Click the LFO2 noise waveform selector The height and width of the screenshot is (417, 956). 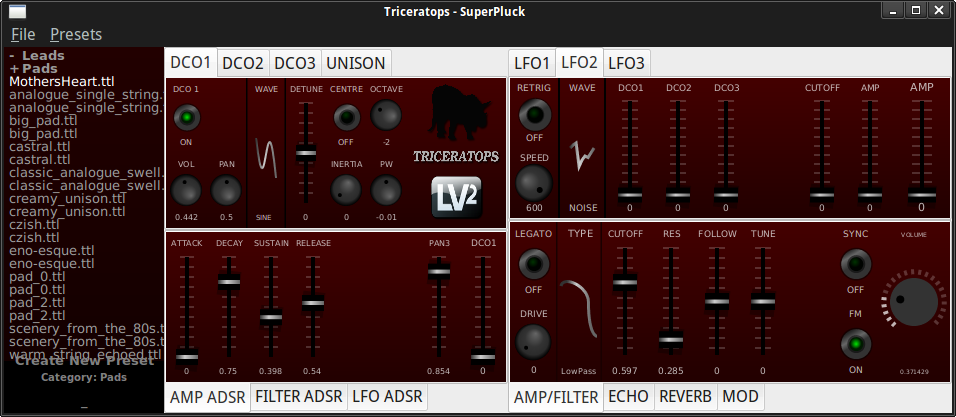click(582, 156)
